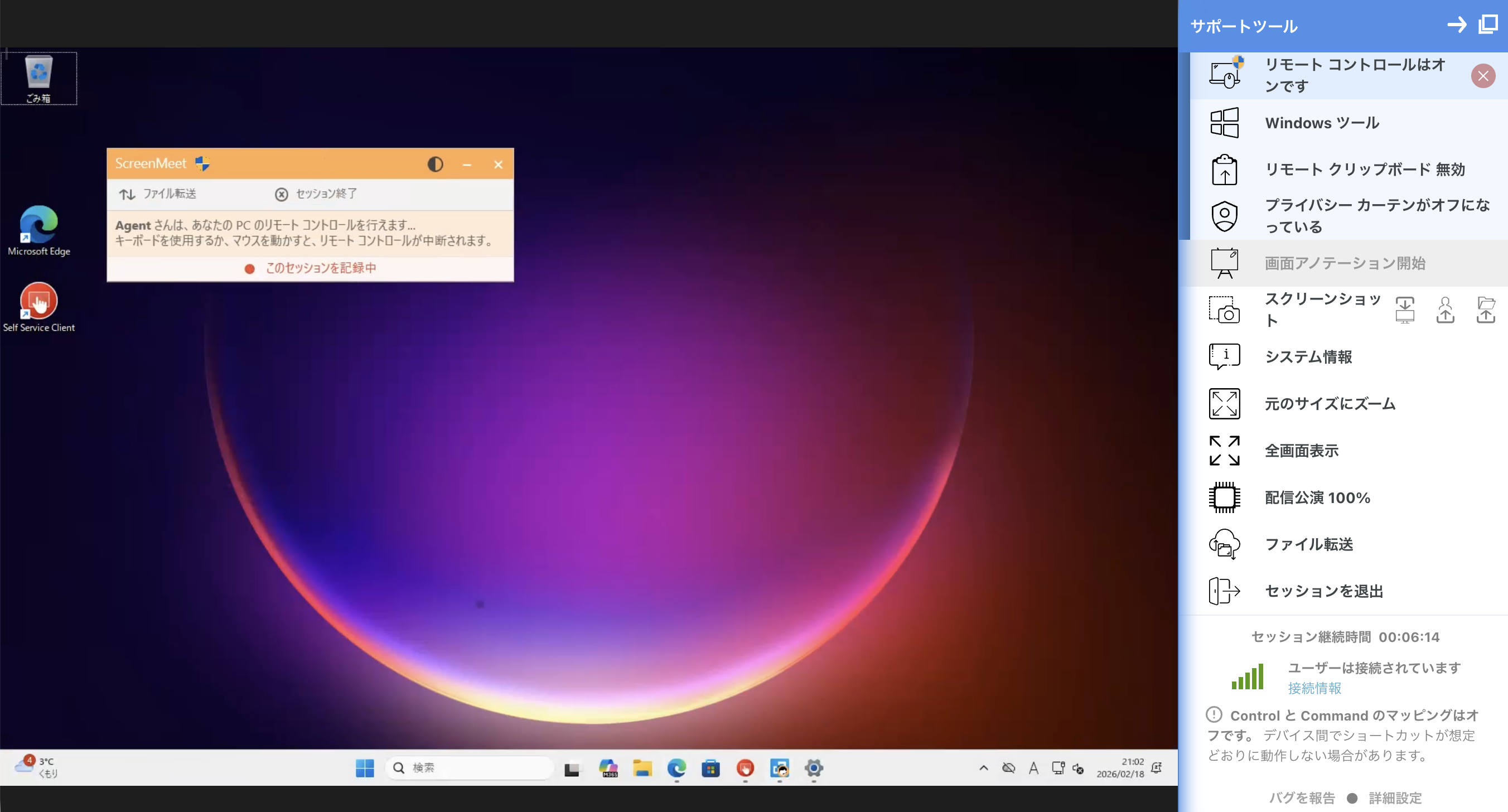Open ファイル転送 in support tools panel
This screenshot has height=812, width=1508.
1308,544
